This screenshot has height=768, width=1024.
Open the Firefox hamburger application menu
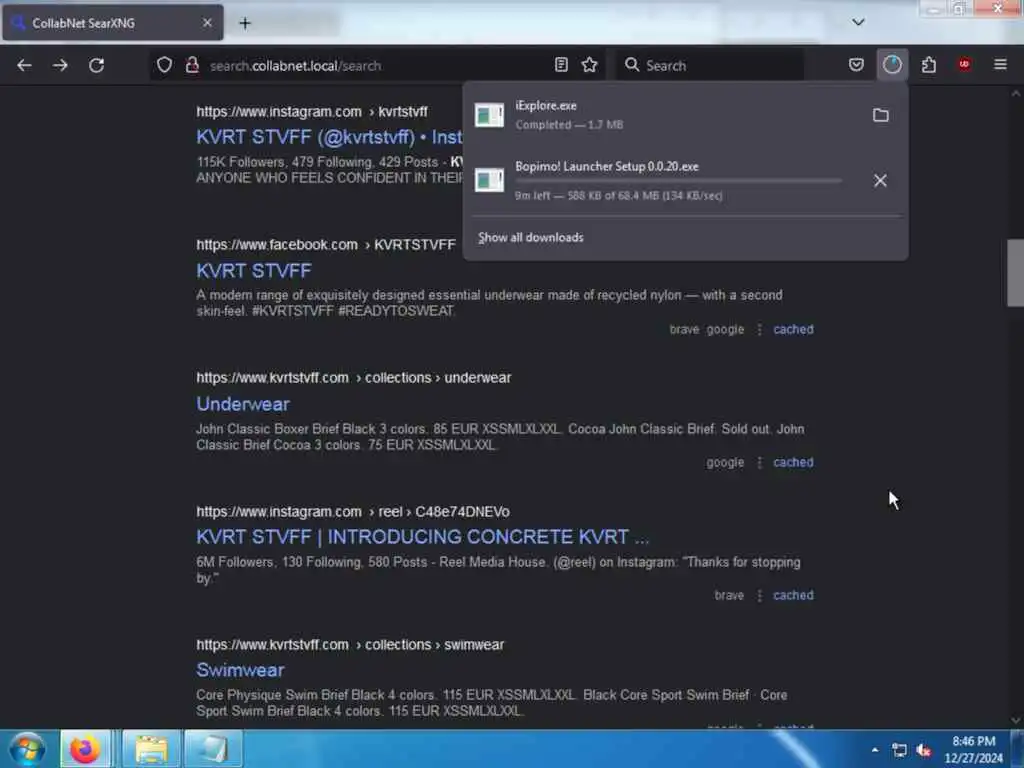point(1000,64)
